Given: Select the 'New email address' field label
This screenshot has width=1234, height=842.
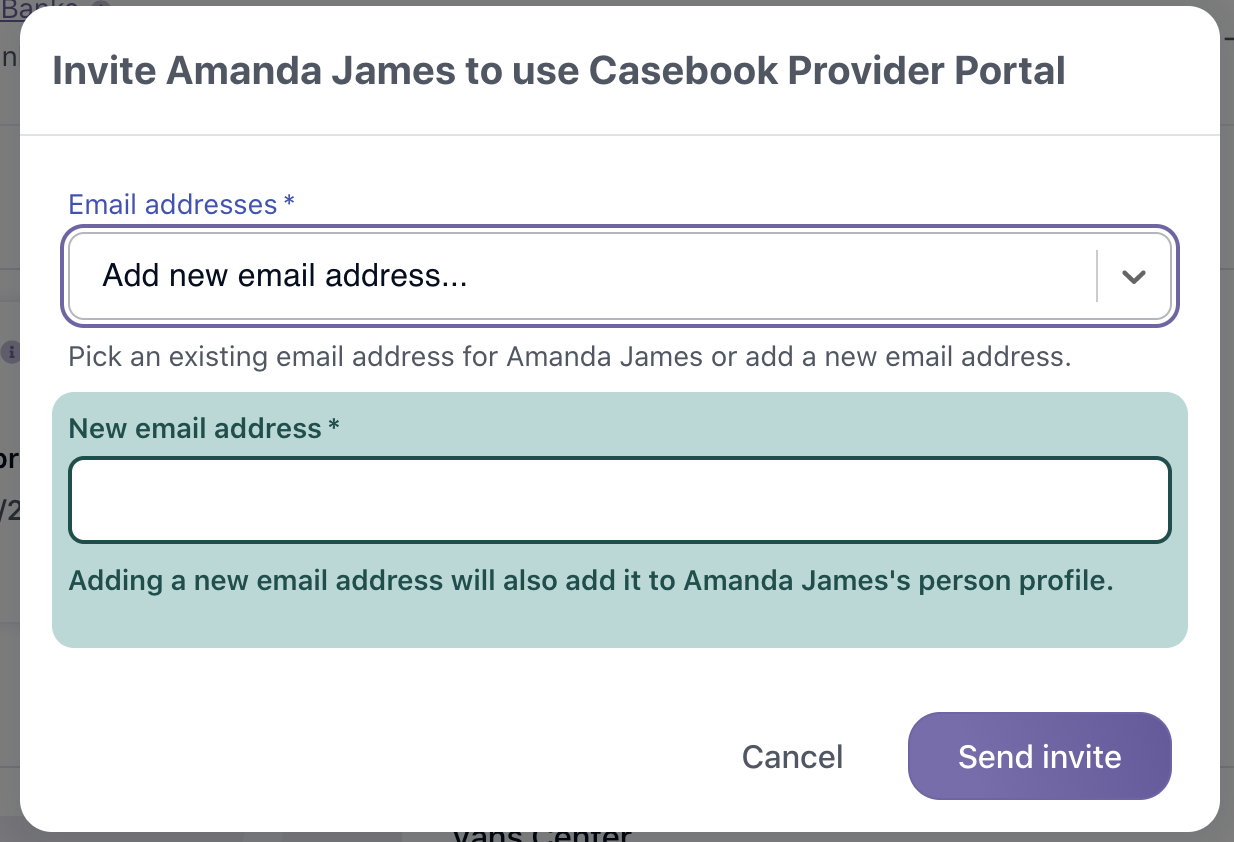Looking at the screenshot, I should (195, 428).
